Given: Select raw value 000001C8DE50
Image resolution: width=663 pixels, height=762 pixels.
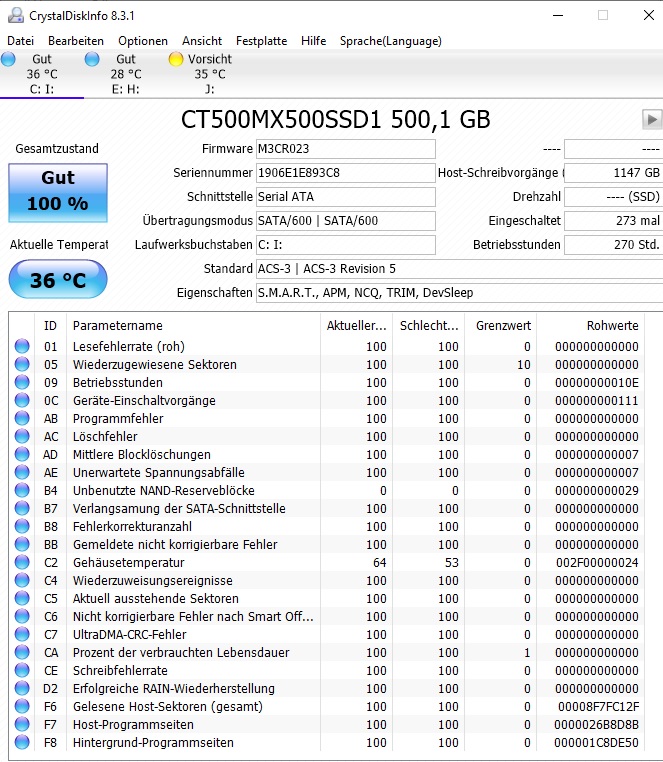Looking at the screenshot, I should (596, 742).
